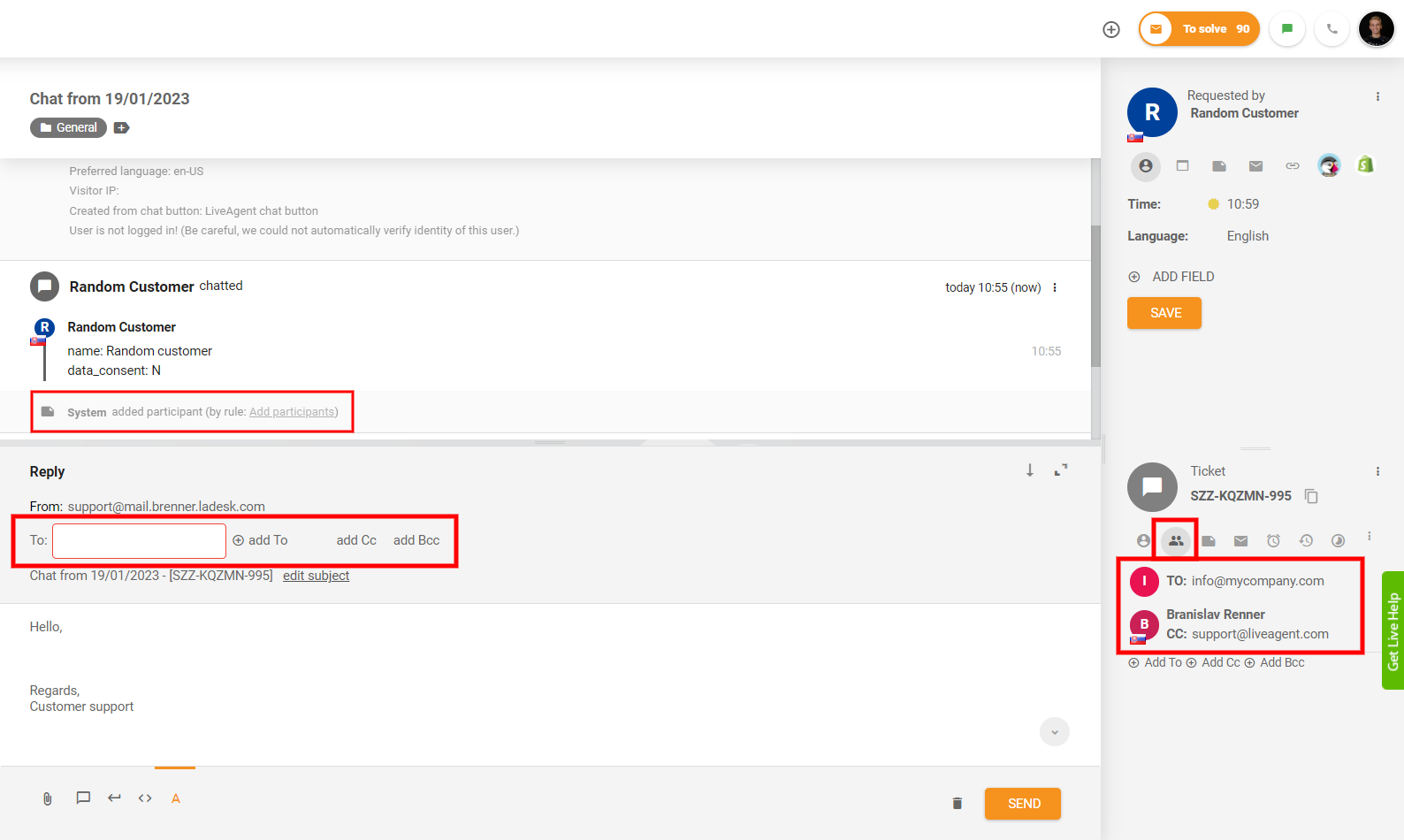The image size is (1404, 840).
Task: Click the trash icon beside SEND
Action: pyautogui.click(x=957, y=804)
